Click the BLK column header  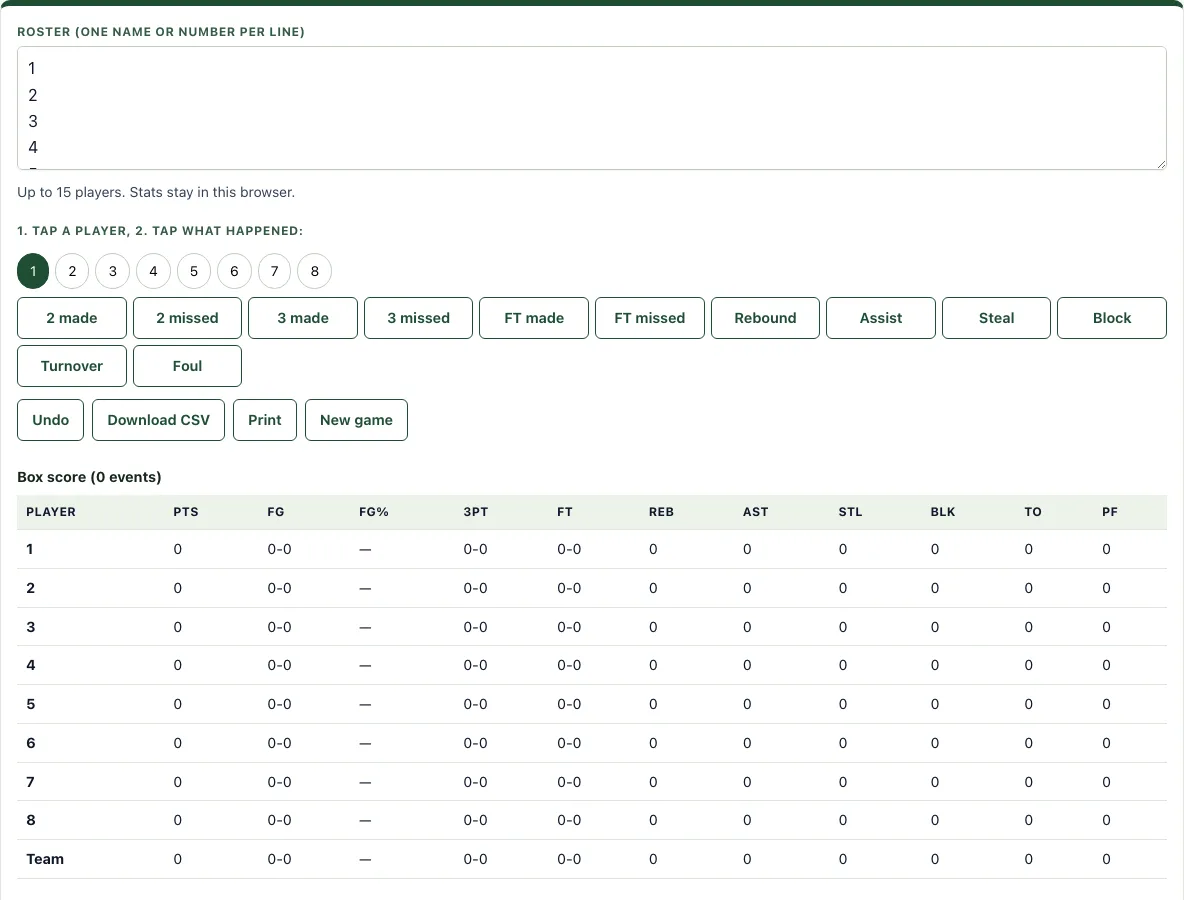(942, 512)
